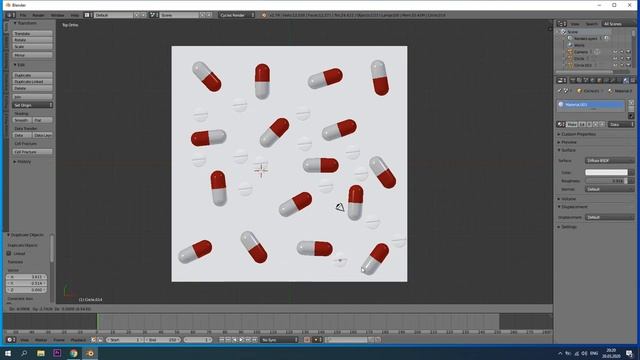Open the No Sync dropdown in timeline
The width and height of the screenshot is (640, 360).
click(x=280, y=340)
